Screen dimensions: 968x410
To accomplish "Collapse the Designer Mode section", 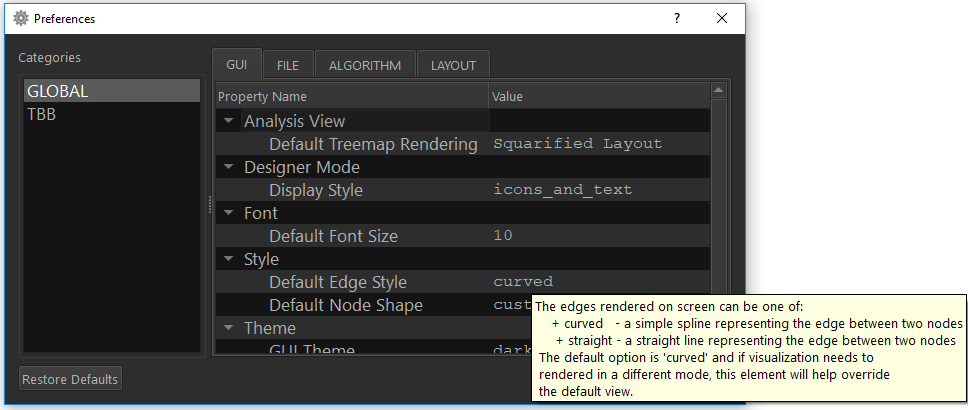I will click(229, 167).
